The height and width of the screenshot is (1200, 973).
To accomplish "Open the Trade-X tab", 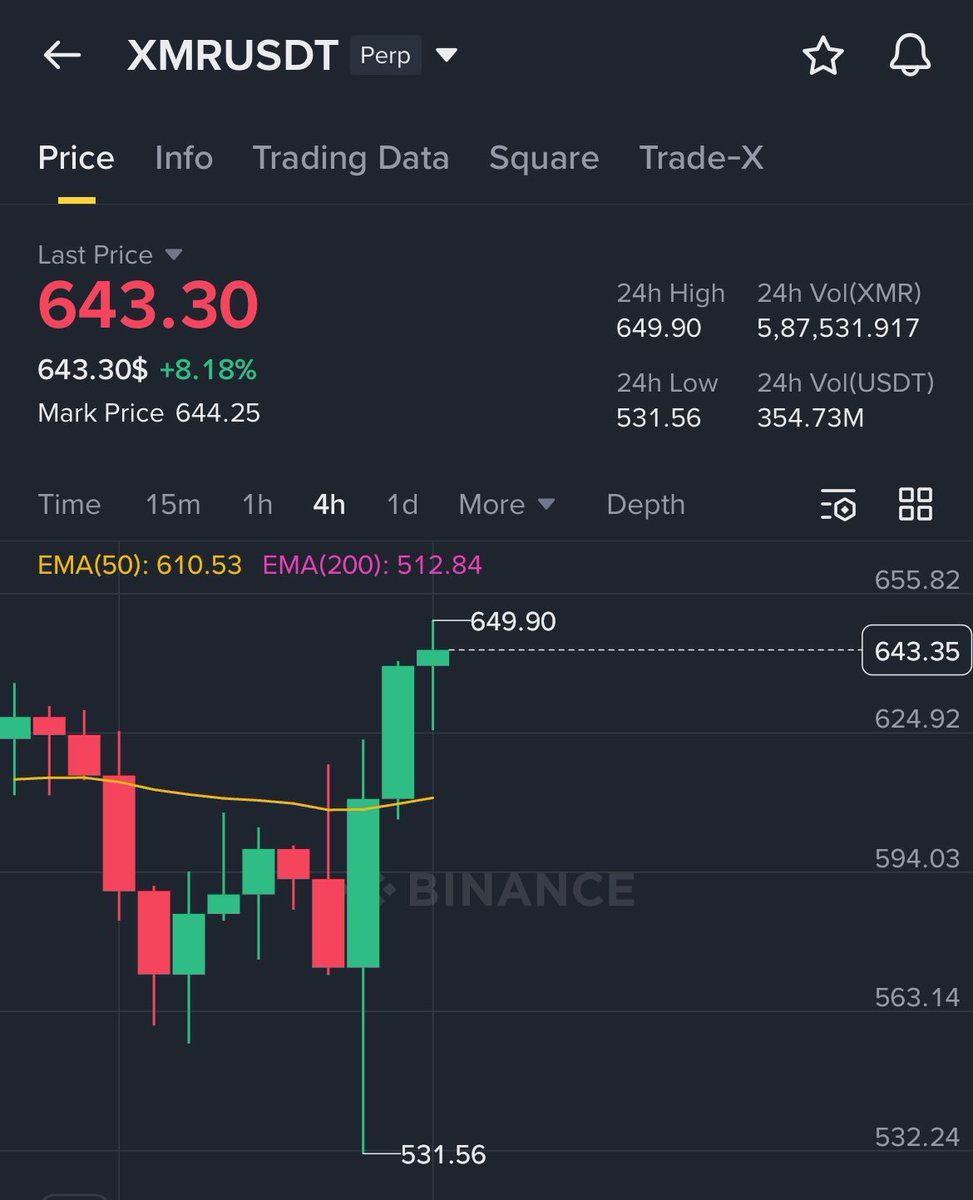I will coord(701,158).
